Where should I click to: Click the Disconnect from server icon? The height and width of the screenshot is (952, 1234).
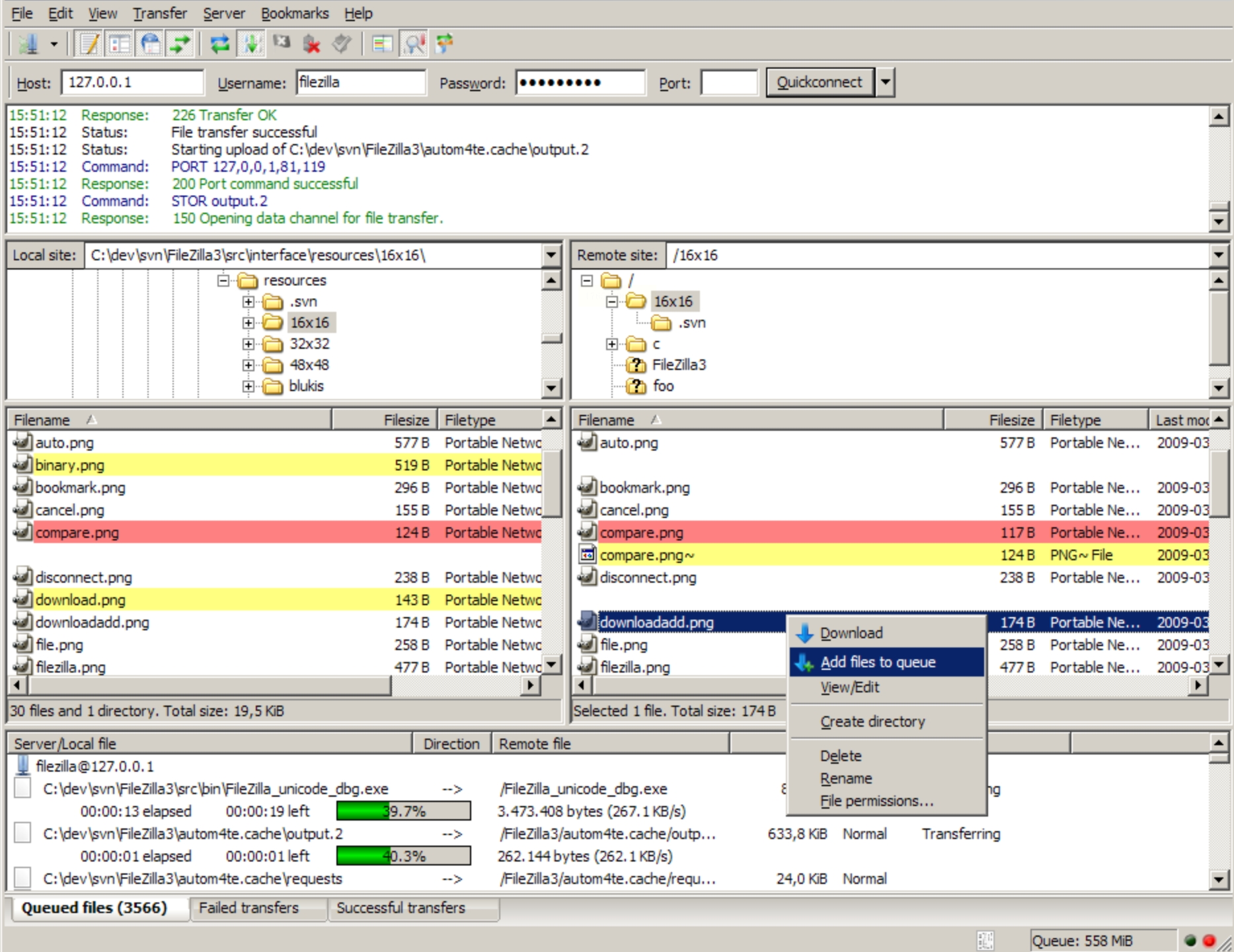tap(311, 44)
